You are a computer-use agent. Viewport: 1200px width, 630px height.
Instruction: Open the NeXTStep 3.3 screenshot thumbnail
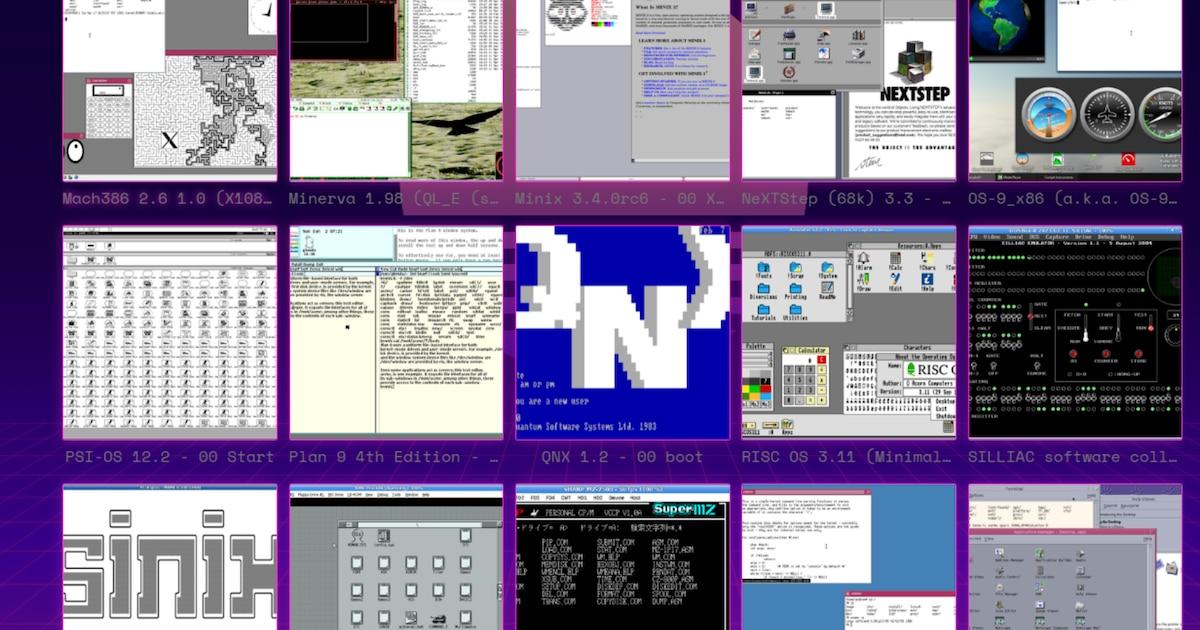(849, 90)
